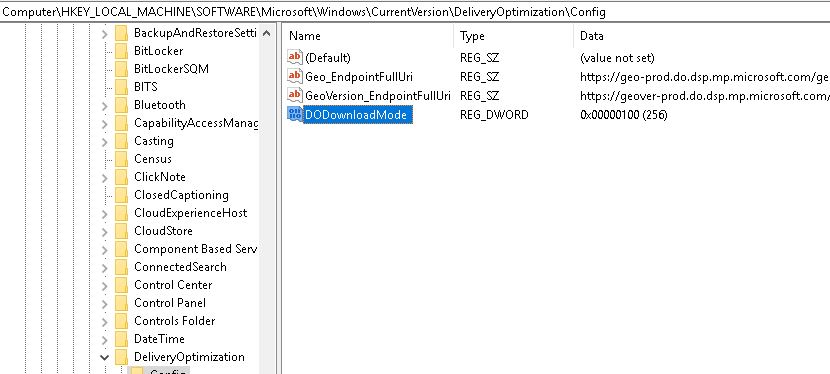Click the (value not set) data cell
This screenshot has width=830, height=374.
(617, 57)
